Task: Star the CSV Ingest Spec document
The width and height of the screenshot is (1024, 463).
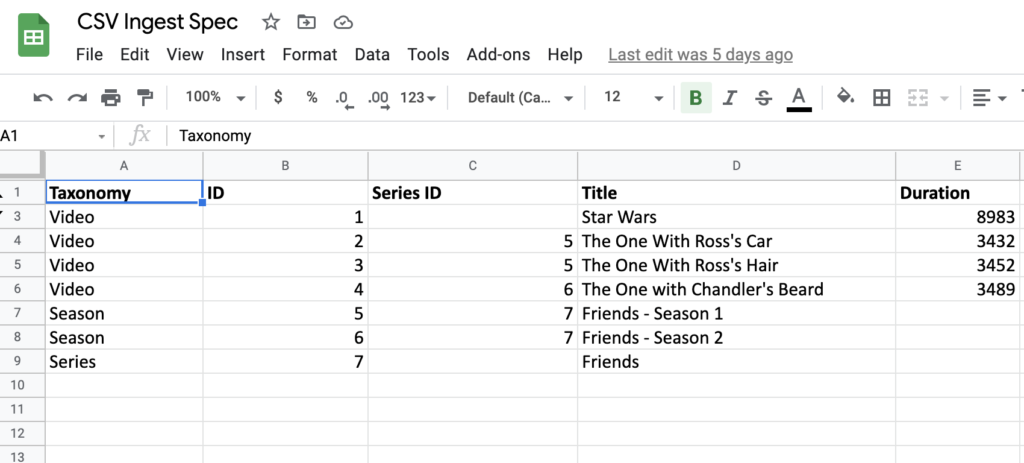Action: (x=271, y=22)
